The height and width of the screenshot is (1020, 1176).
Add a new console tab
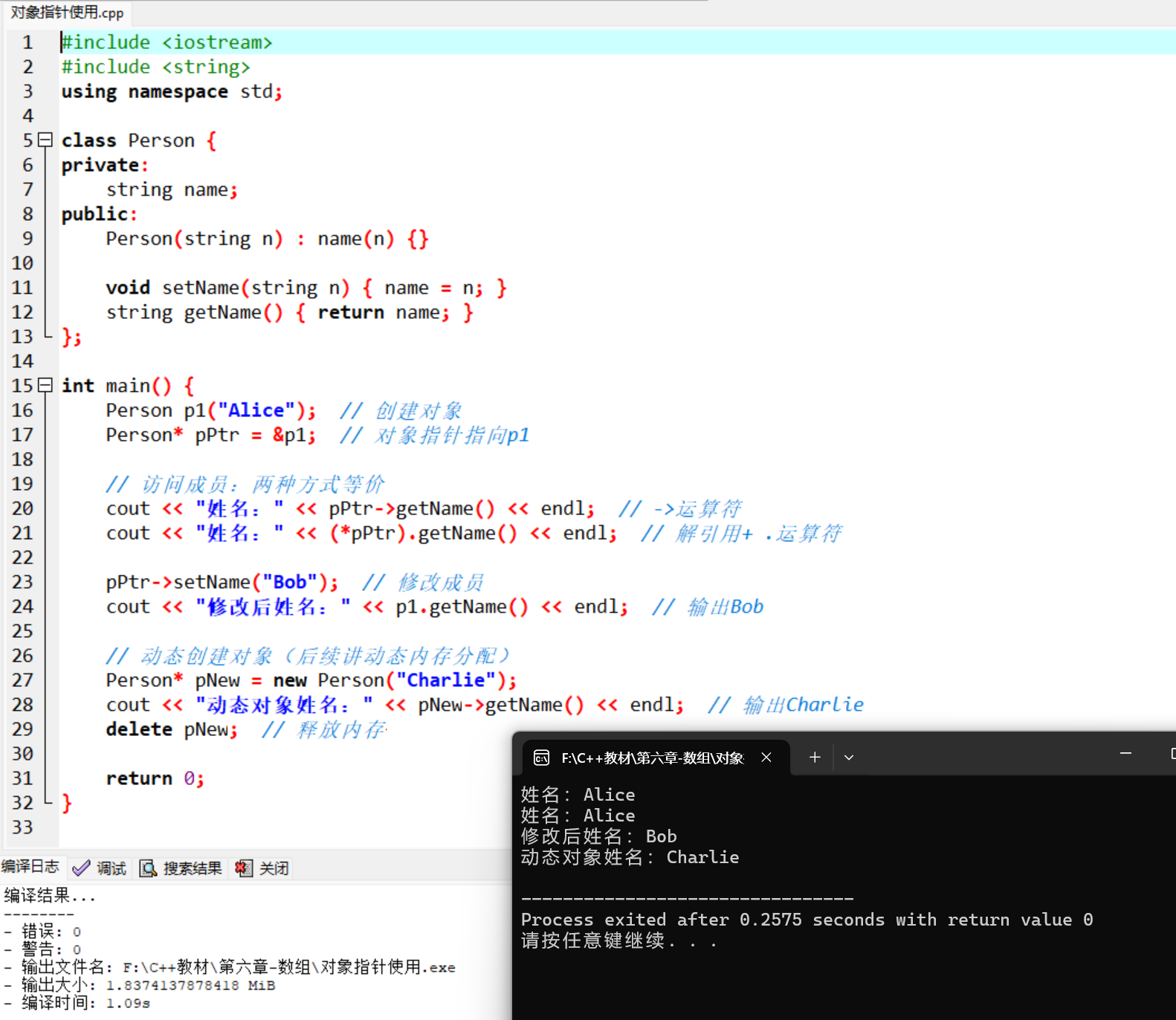[815, 758]
